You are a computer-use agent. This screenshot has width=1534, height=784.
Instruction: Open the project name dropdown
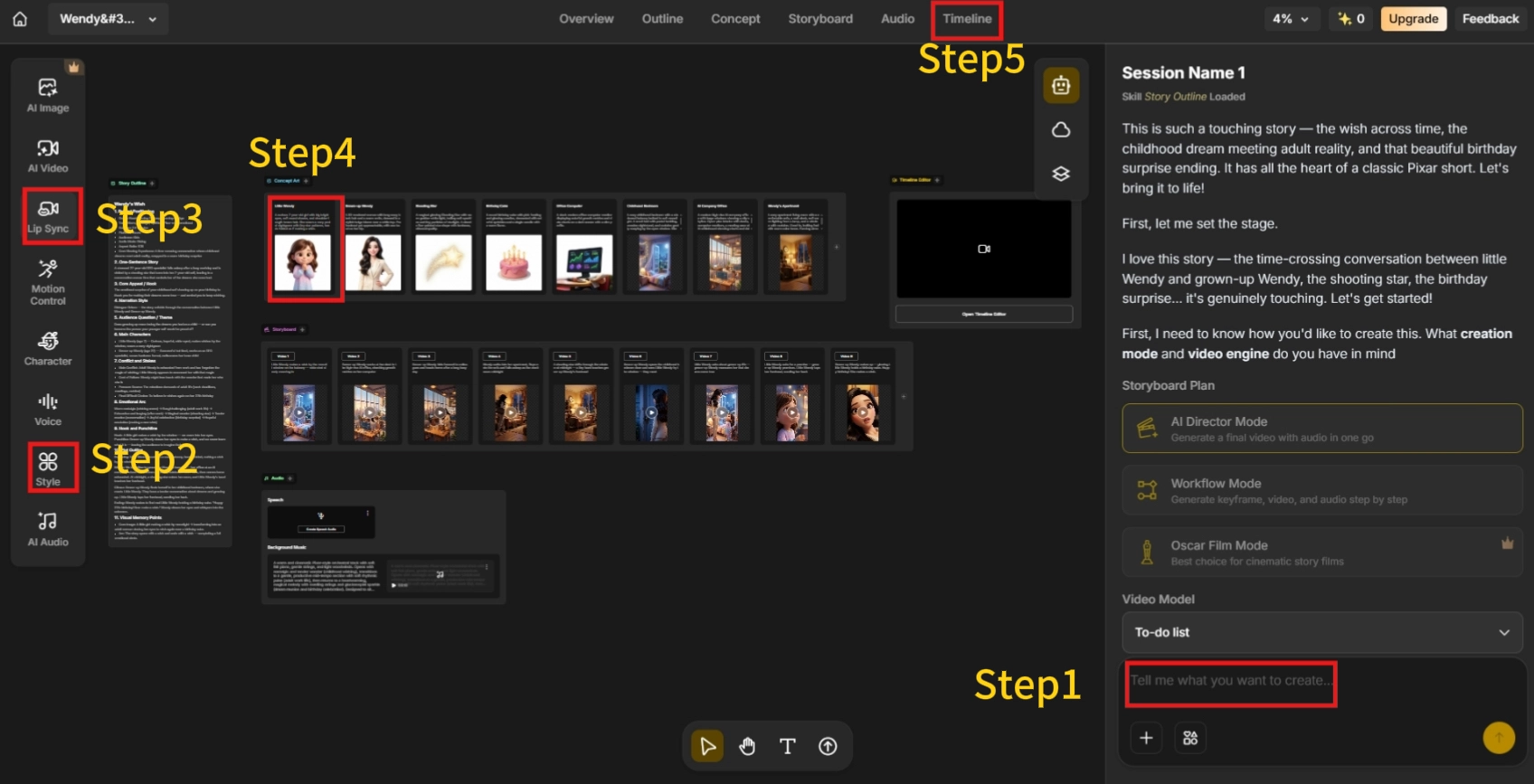[x=108, y=19]
